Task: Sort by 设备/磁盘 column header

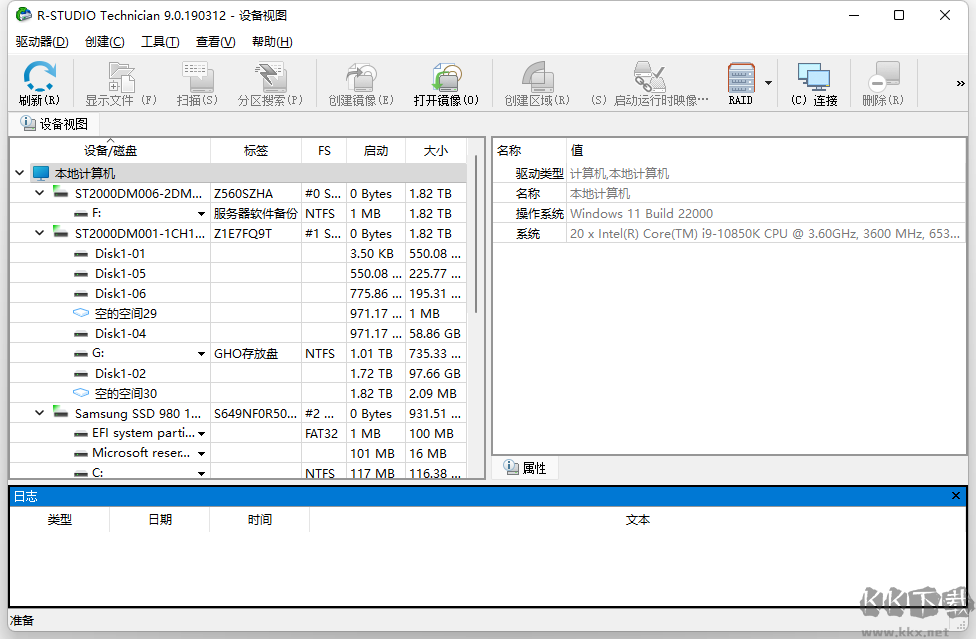Action: [x=111, y=151]
